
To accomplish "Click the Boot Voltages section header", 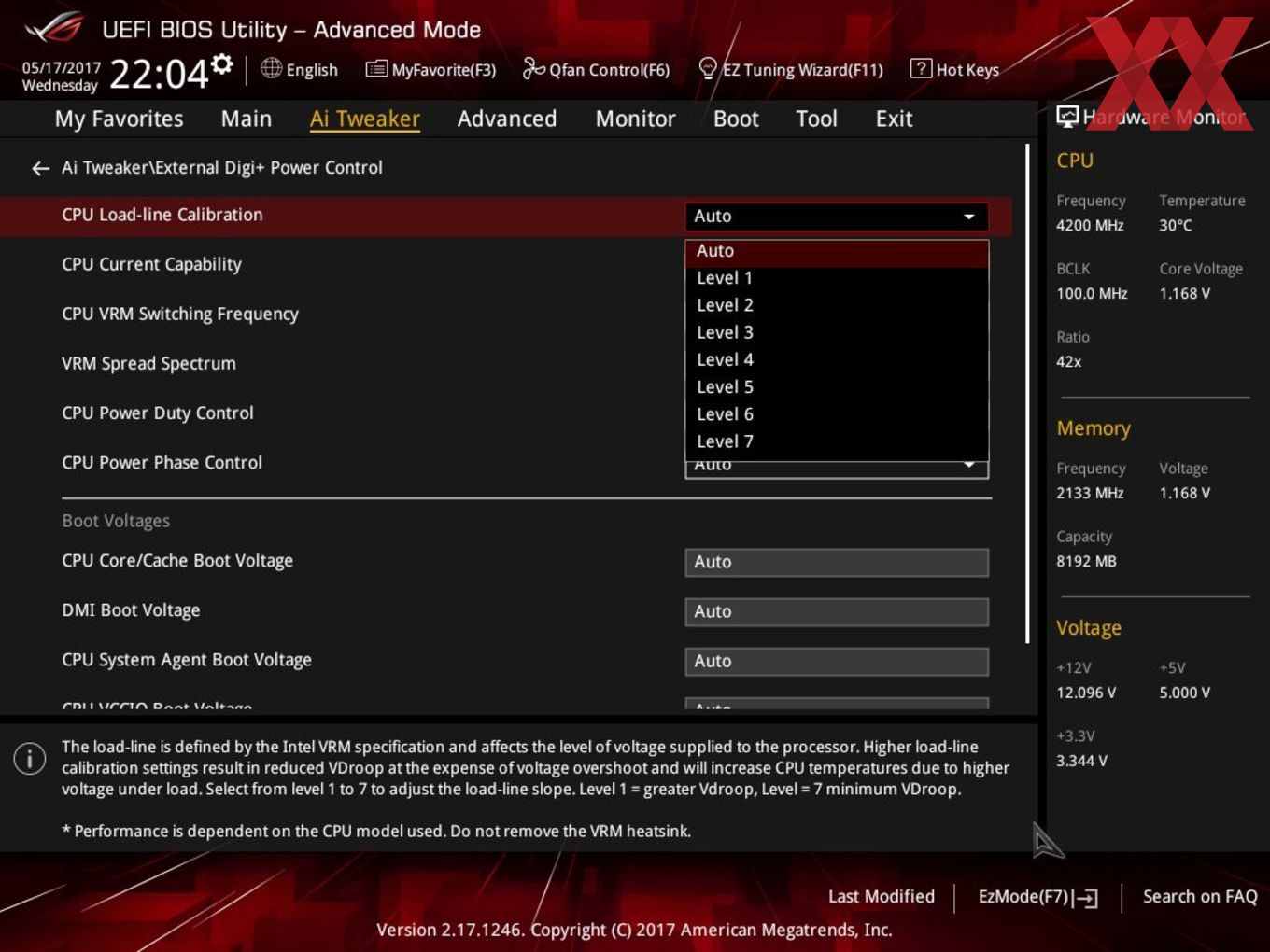I will (116, 522).
